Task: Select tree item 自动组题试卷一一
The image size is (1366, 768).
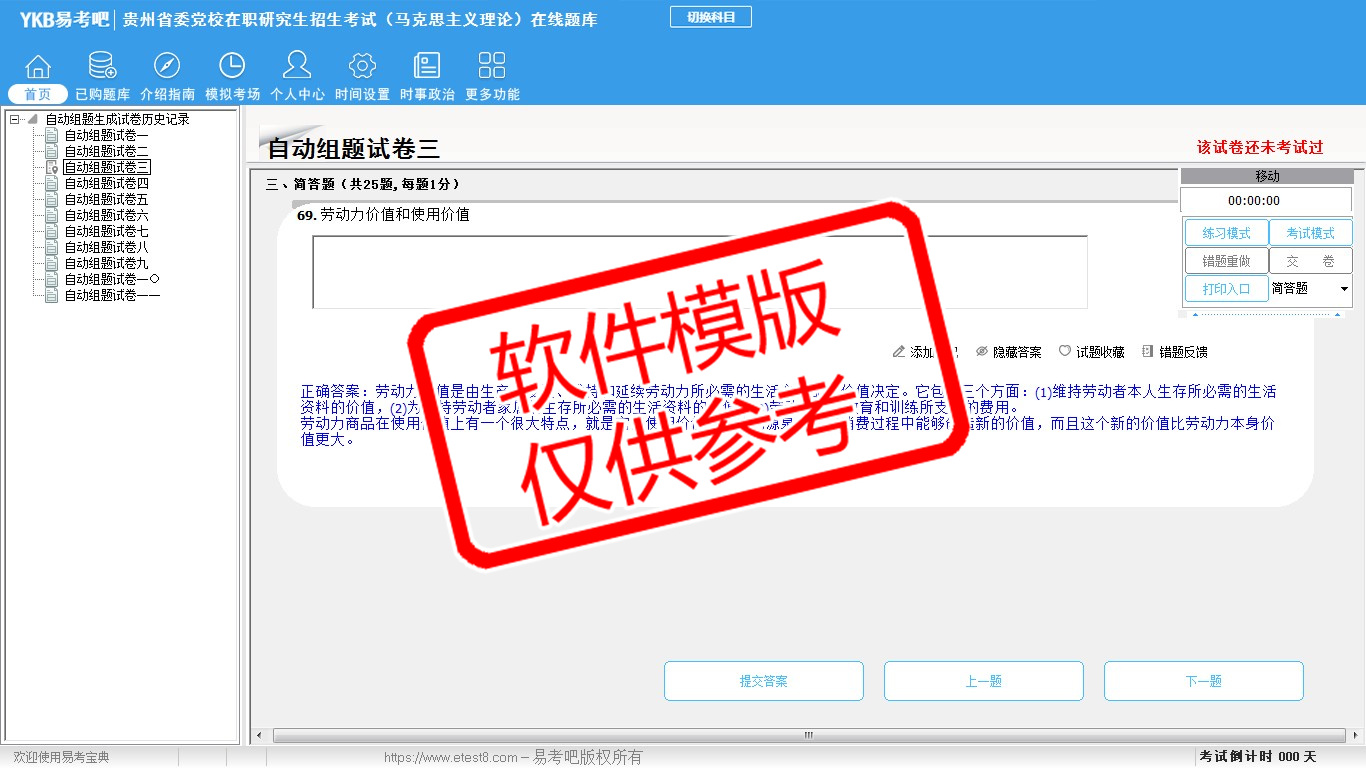Action: tap(112, 295)
